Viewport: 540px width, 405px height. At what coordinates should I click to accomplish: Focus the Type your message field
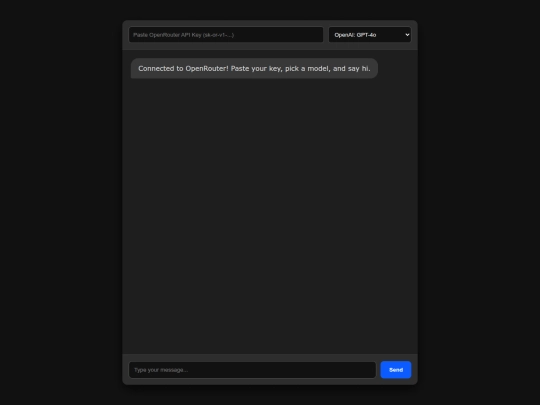click(252, 370)
